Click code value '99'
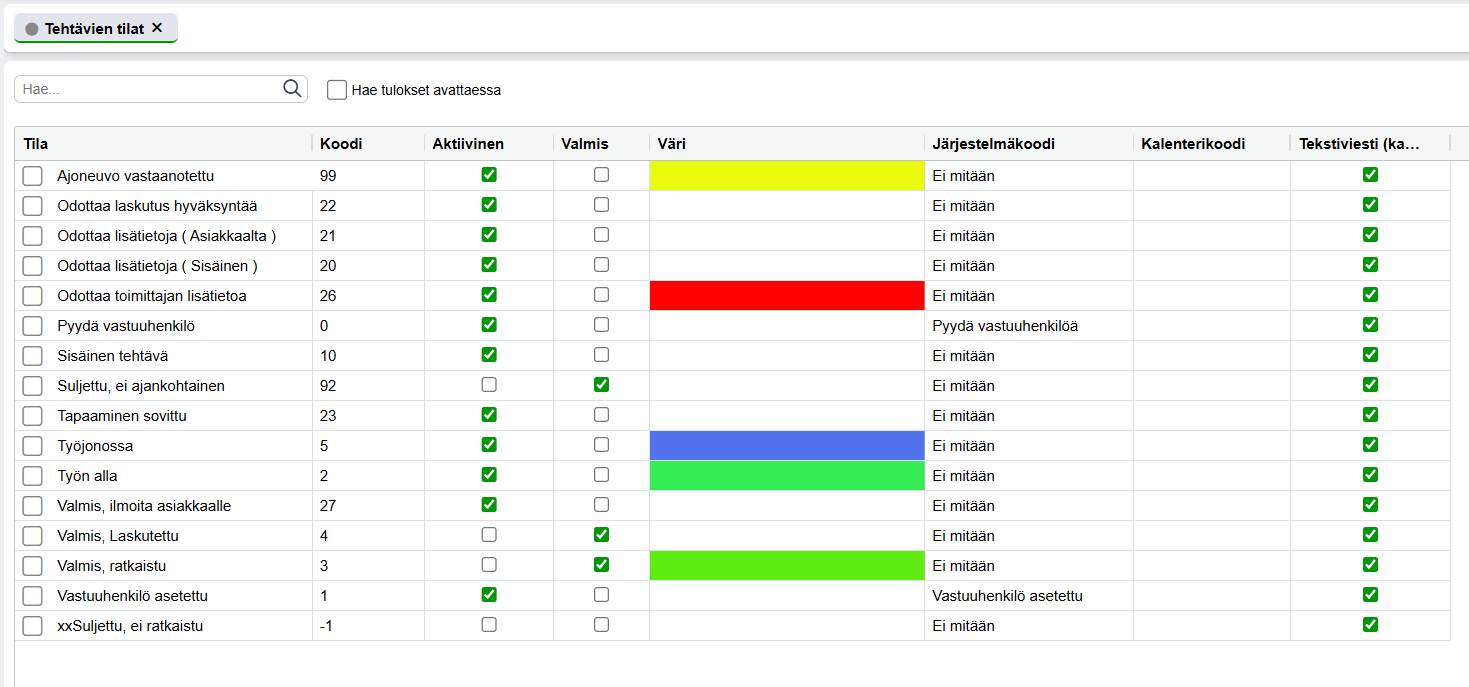This screenshot has height=687, width=1469. 328,176
